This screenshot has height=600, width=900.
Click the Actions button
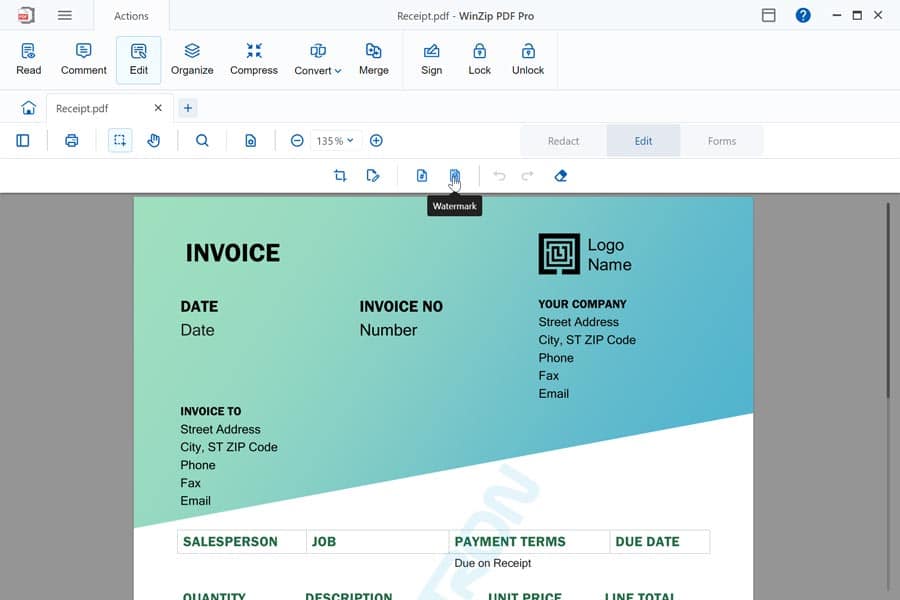[x=131, y=16]
